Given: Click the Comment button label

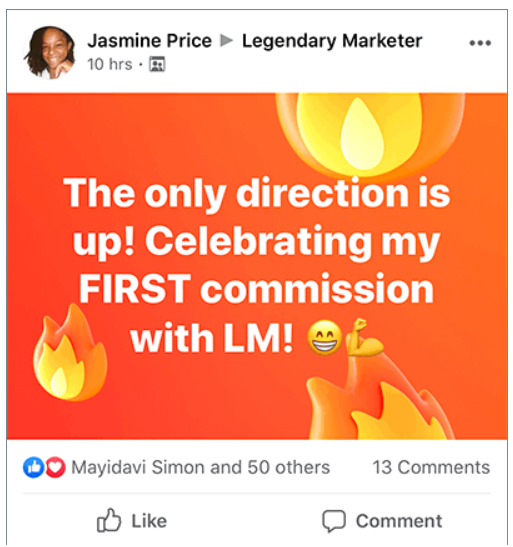Looking at the screenshot, I should [x=399, y=521].
